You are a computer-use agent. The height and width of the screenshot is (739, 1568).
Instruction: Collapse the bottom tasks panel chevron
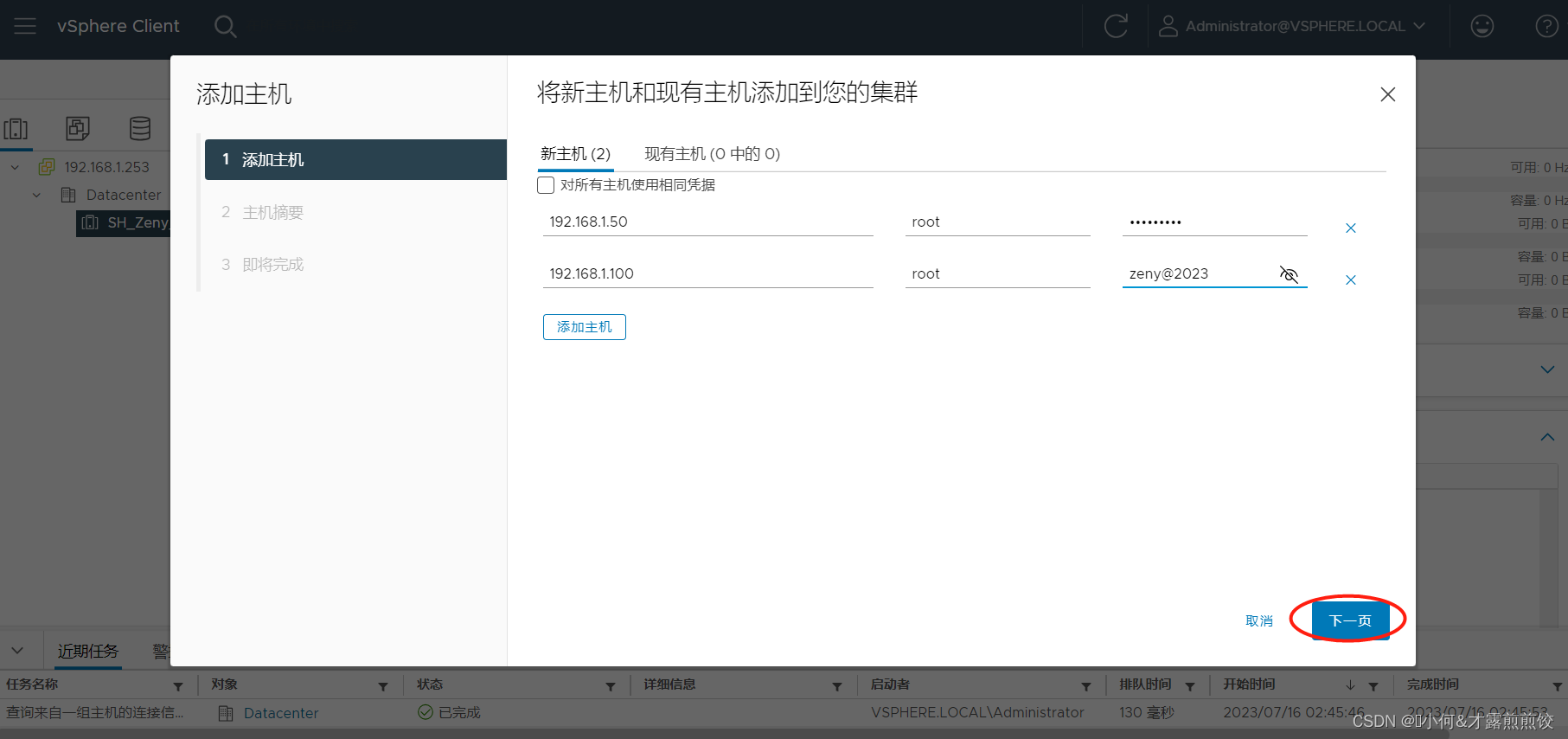point(17,650)
